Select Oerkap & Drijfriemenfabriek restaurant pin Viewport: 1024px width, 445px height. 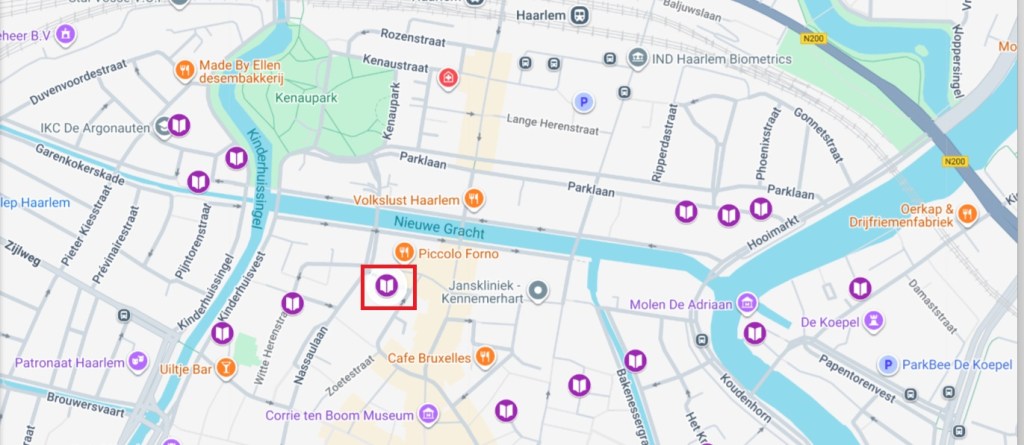pyautogui.click(x=967, y=213)
